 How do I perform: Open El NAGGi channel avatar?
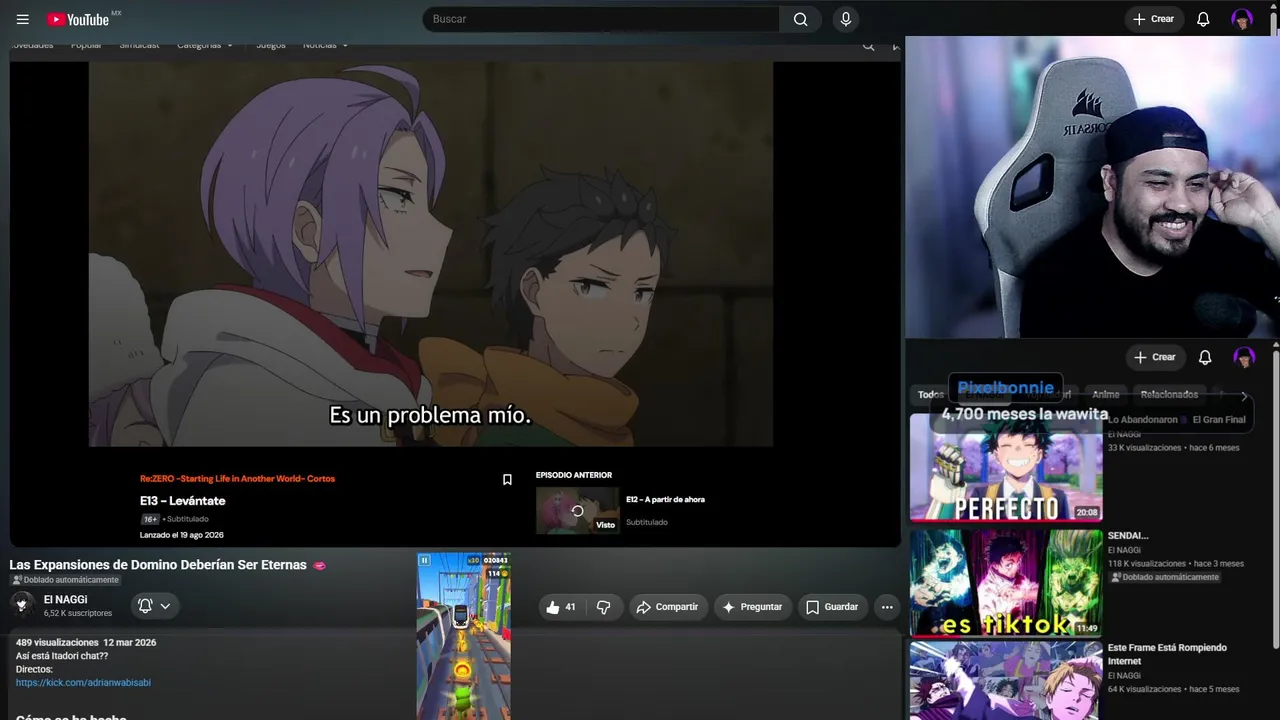coord(22,605)
